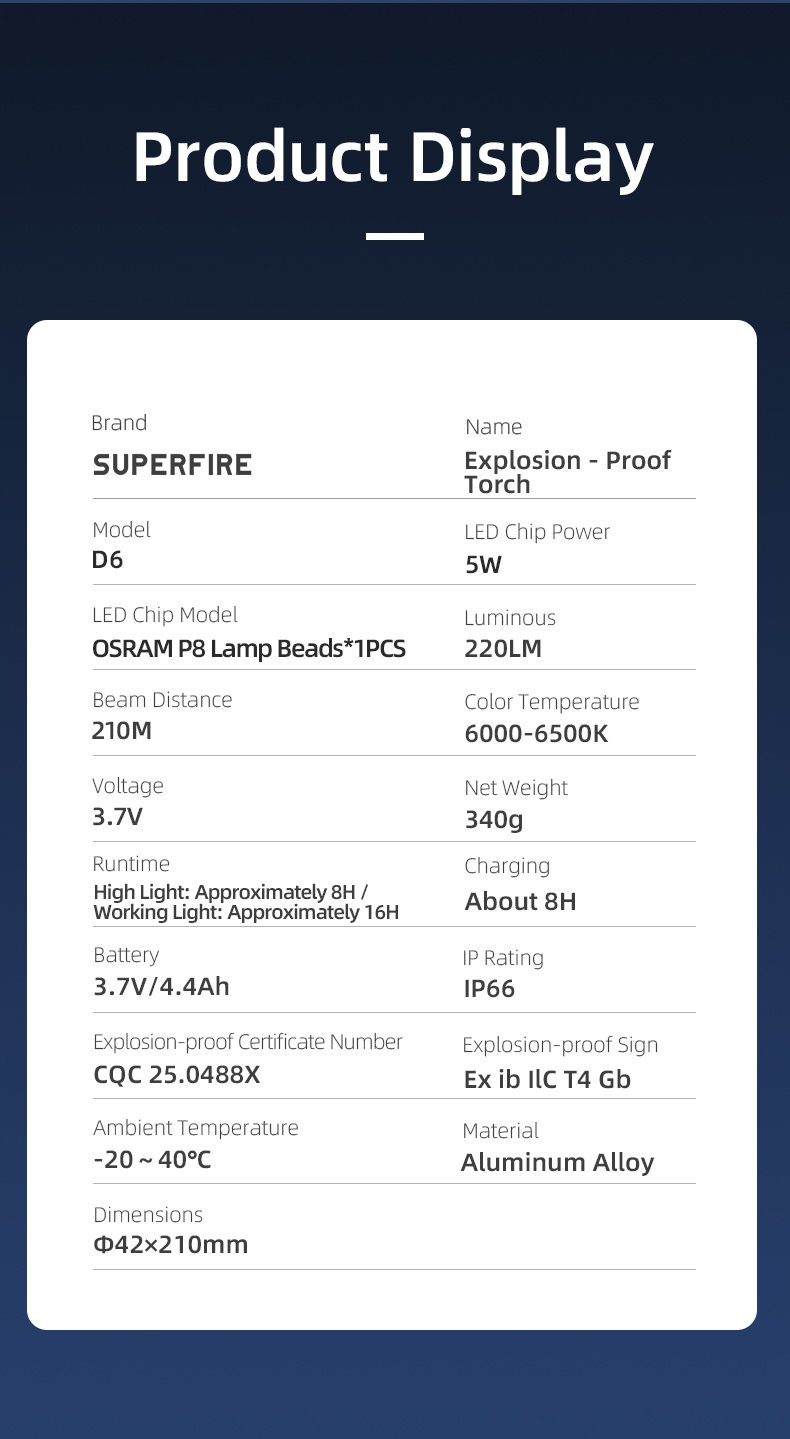Image resolution: width=790 pixels, height=1439 pixels.
Task: Click the Explosion - Proof Torch name
Action: pos(567,472)
